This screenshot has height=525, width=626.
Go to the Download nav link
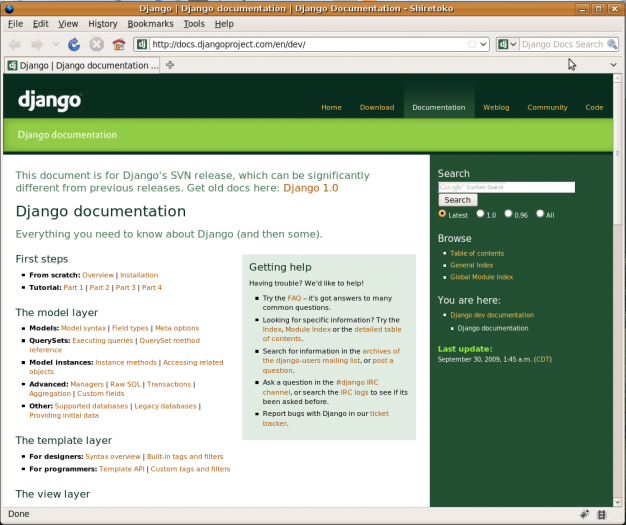click(x=377, y=107)
